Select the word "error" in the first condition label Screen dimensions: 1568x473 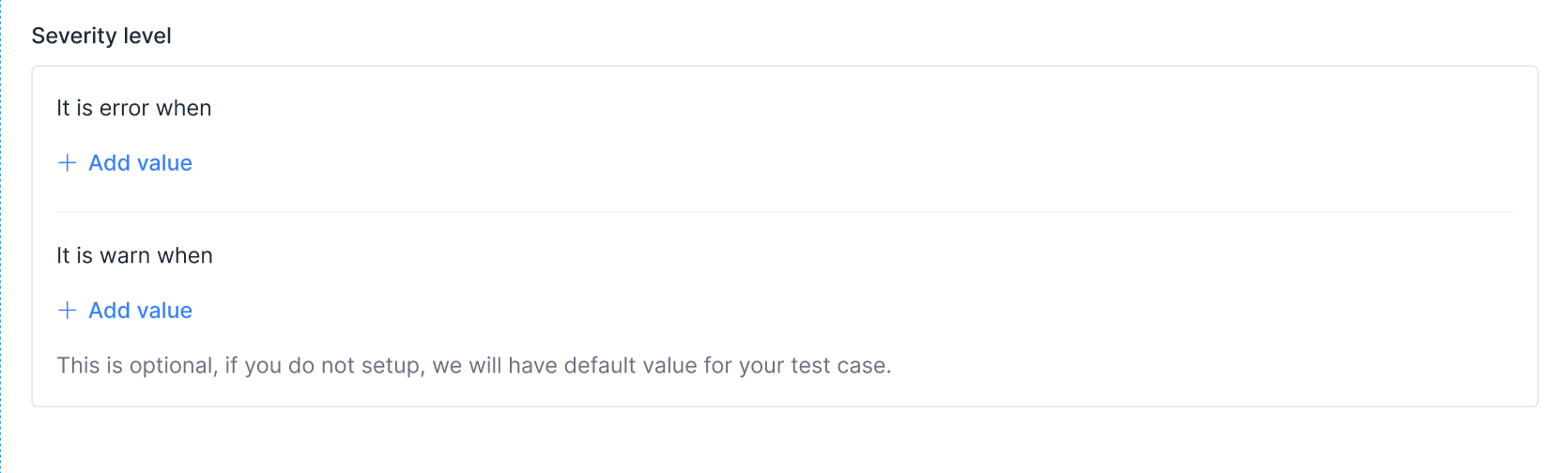[124, 108]
